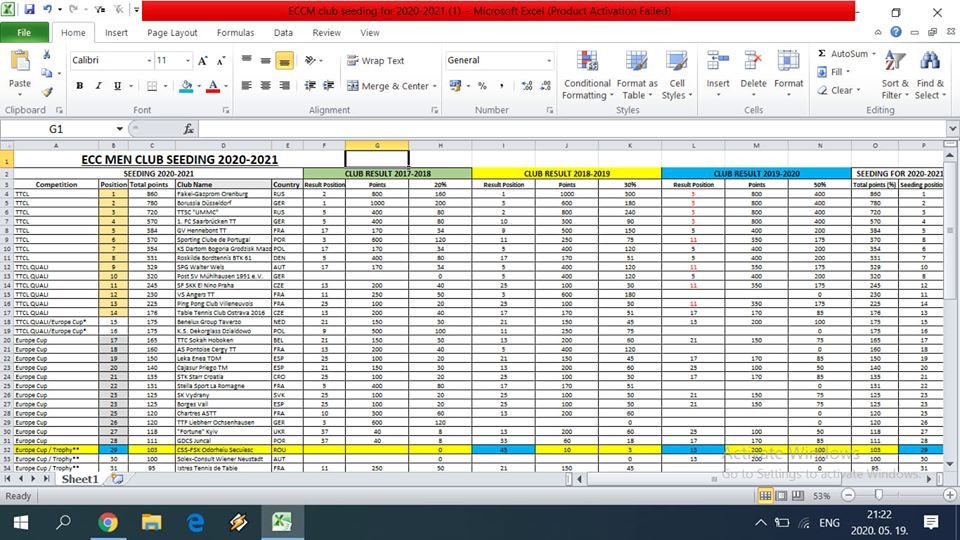Apply the red Font Color

point(212,86)
